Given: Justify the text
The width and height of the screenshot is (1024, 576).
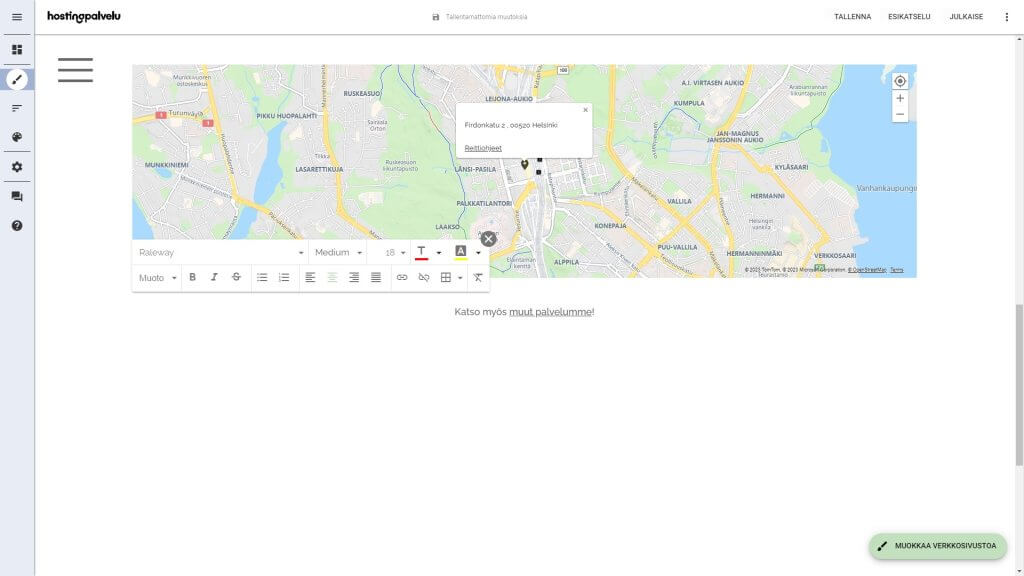Looking at the screenshot, I should point(376,278).
